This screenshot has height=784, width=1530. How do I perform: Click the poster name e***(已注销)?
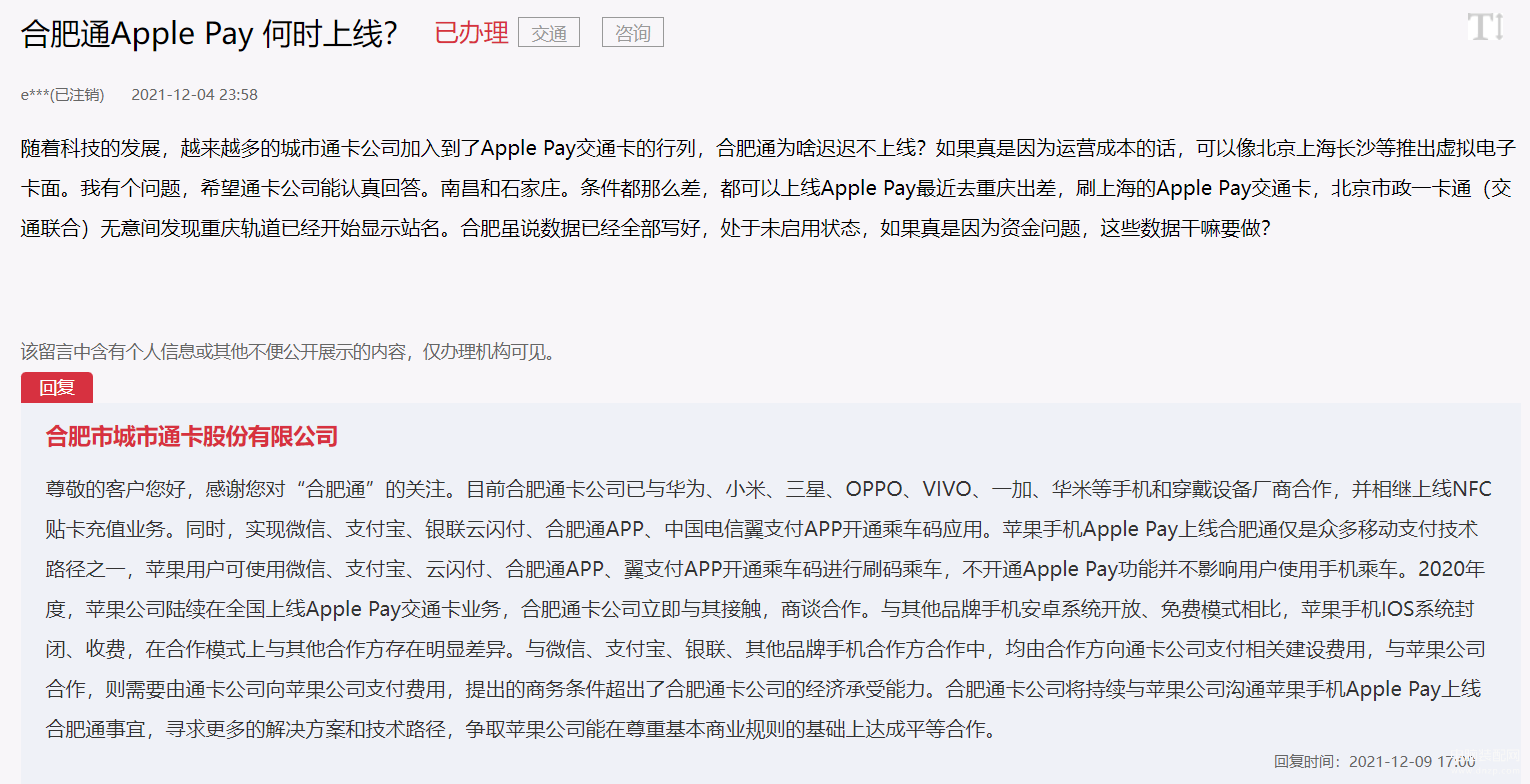point(62,95)
